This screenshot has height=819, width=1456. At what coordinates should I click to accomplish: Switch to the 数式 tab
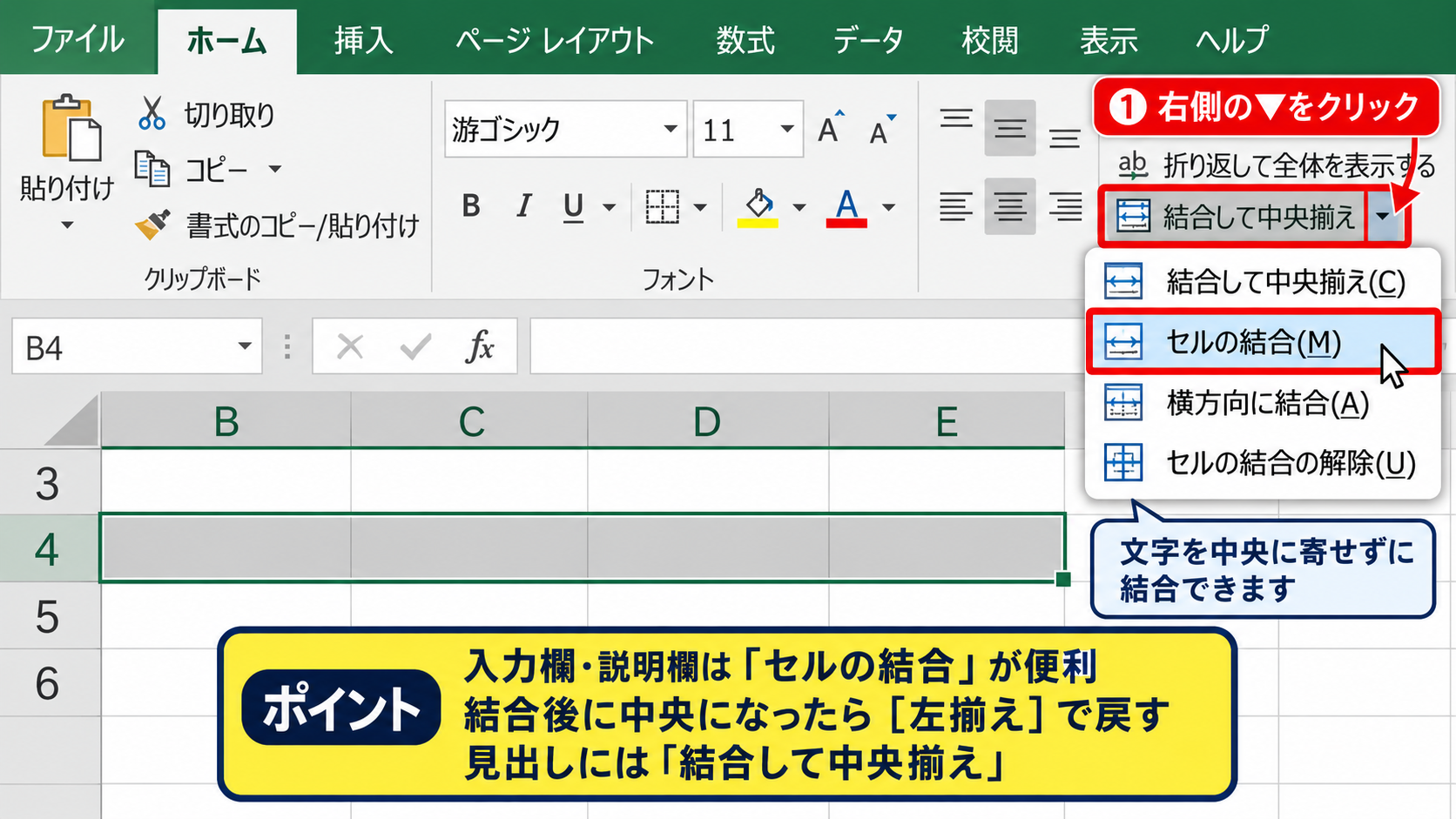click(x=745, y=40)
